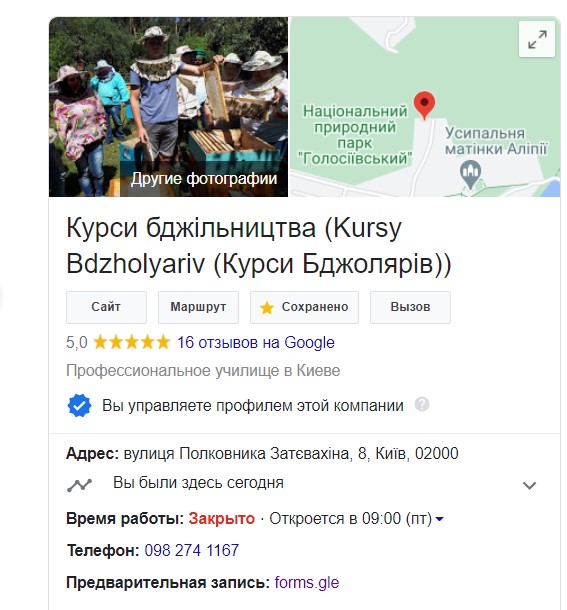This screenshot has width=567, height=610.
Task: View Другие фотографии beekeeping photo
Action: pyautogui.click(x=169, y=107)
